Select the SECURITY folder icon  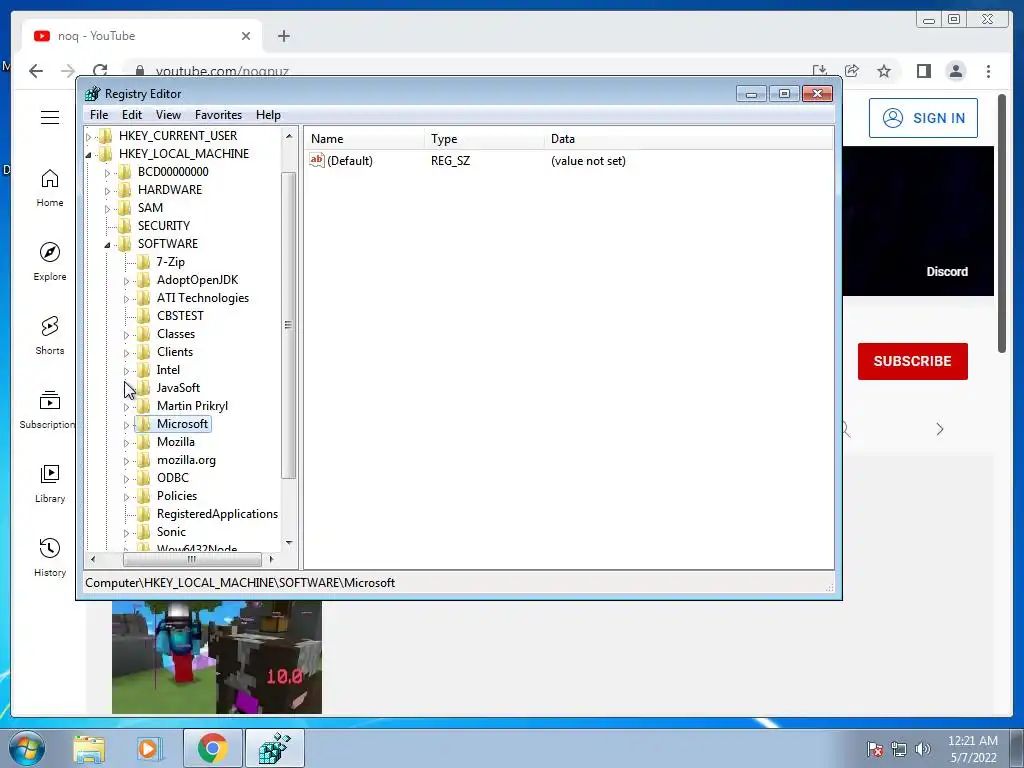pos(125,226)
